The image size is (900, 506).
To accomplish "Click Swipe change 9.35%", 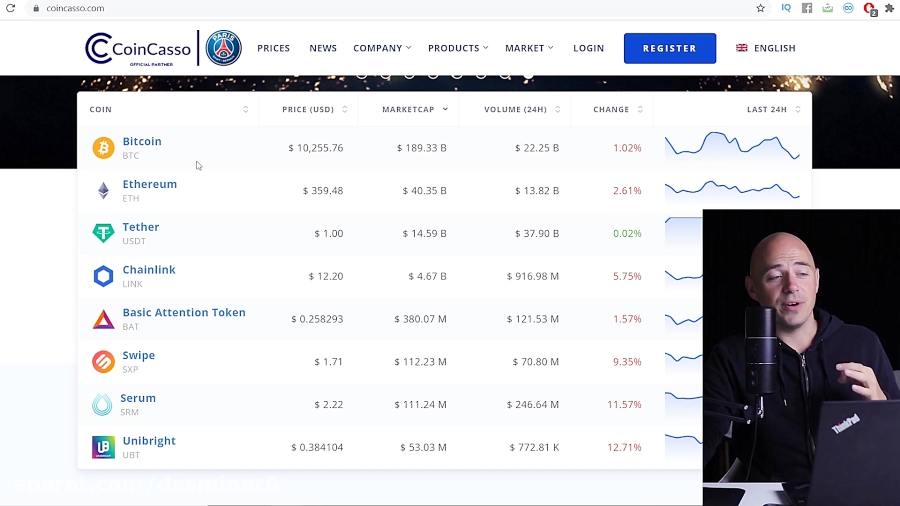I will coord(627,361).
